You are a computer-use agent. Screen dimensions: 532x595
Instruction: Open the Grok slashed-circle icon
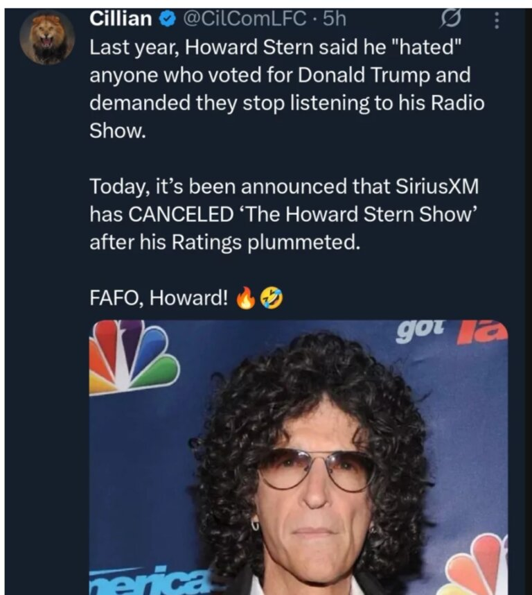[451, 19]
